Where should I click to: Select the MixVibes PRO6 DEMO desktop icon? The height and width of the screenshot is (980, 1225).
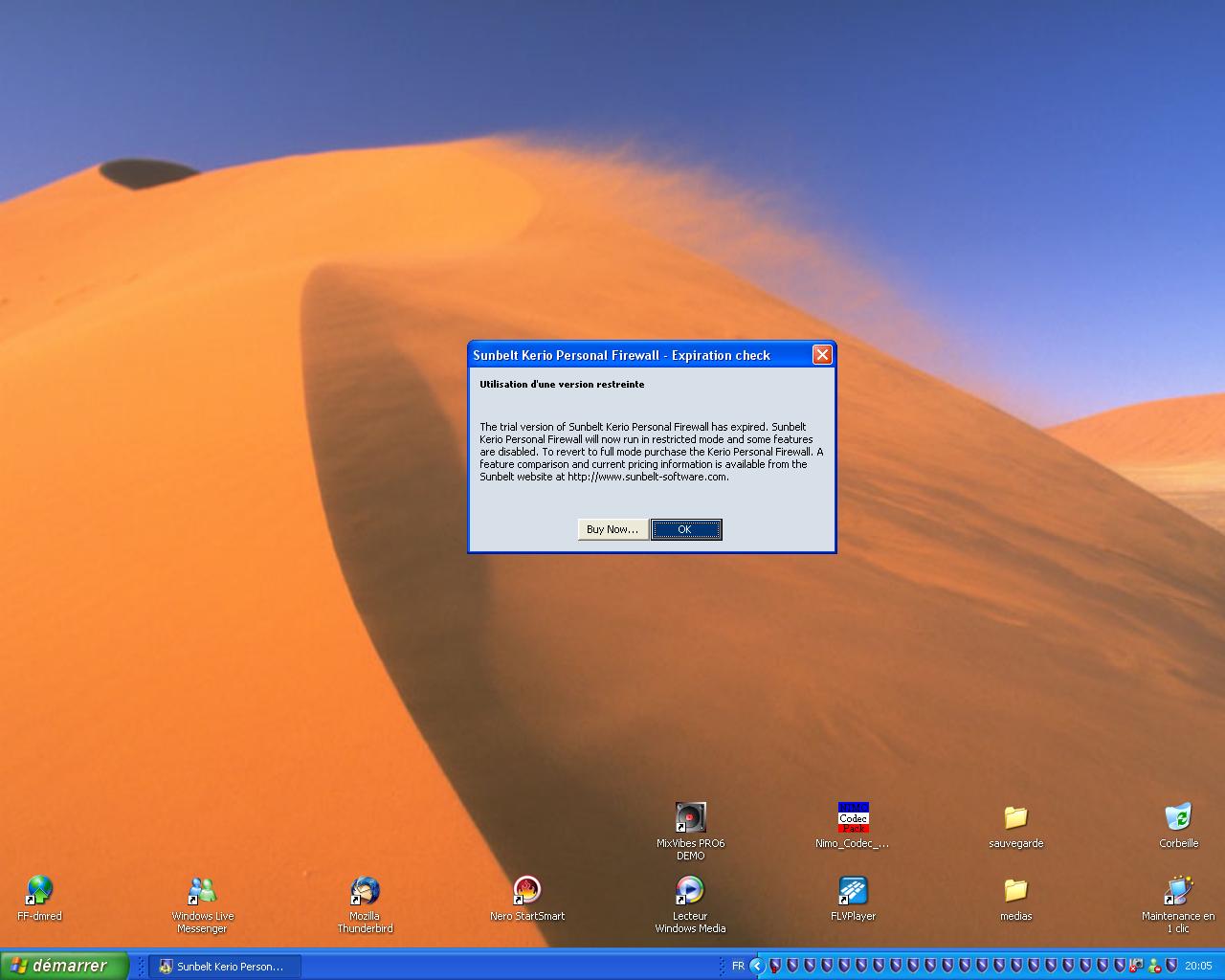click(690, 832)
